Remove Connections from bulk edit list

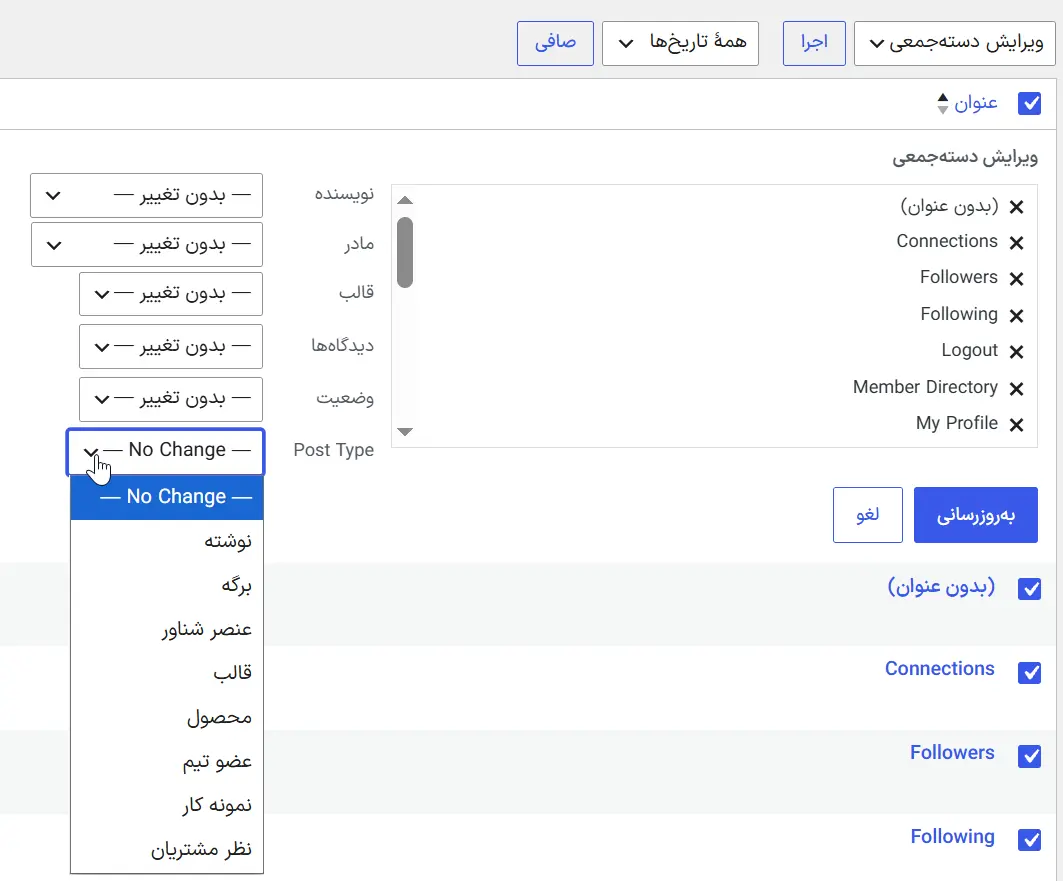pos(1016,243)
